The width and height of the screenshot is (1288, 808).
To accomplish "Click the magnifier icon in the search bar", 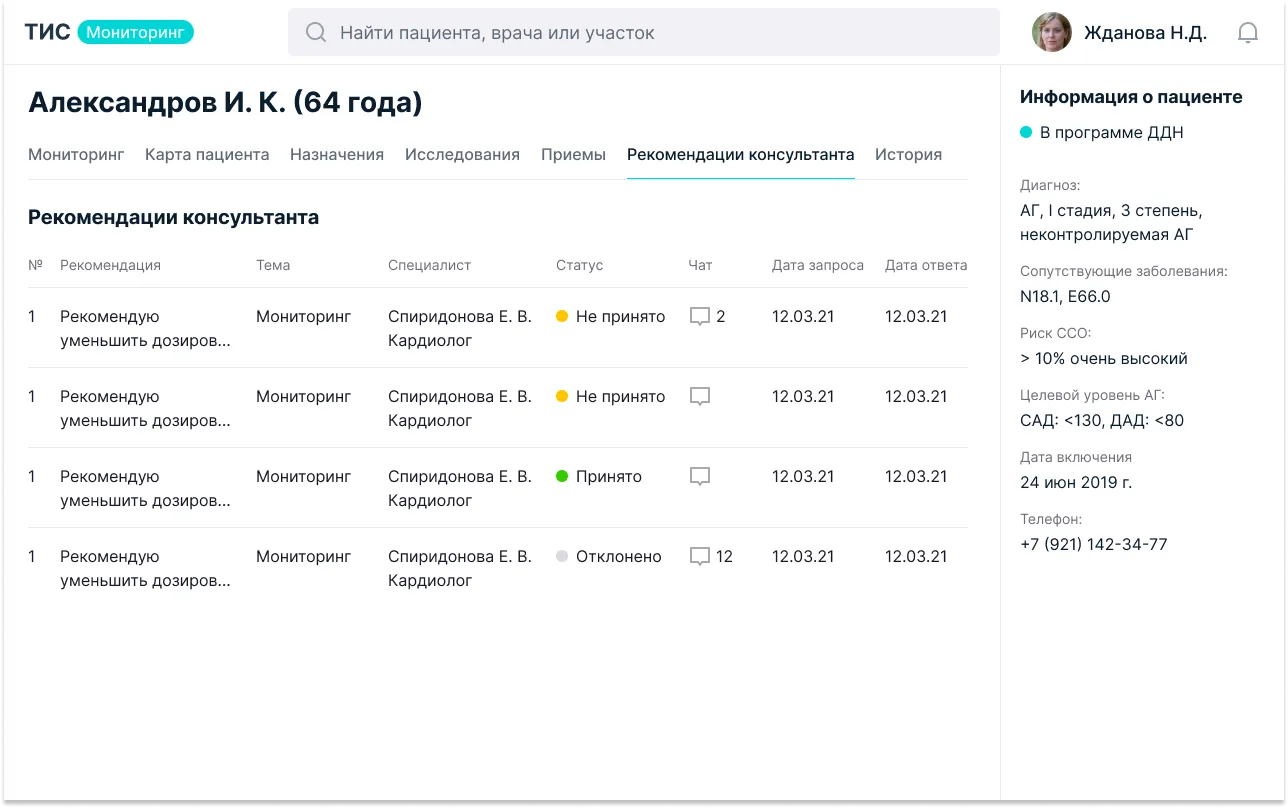I will coord(316,33).
